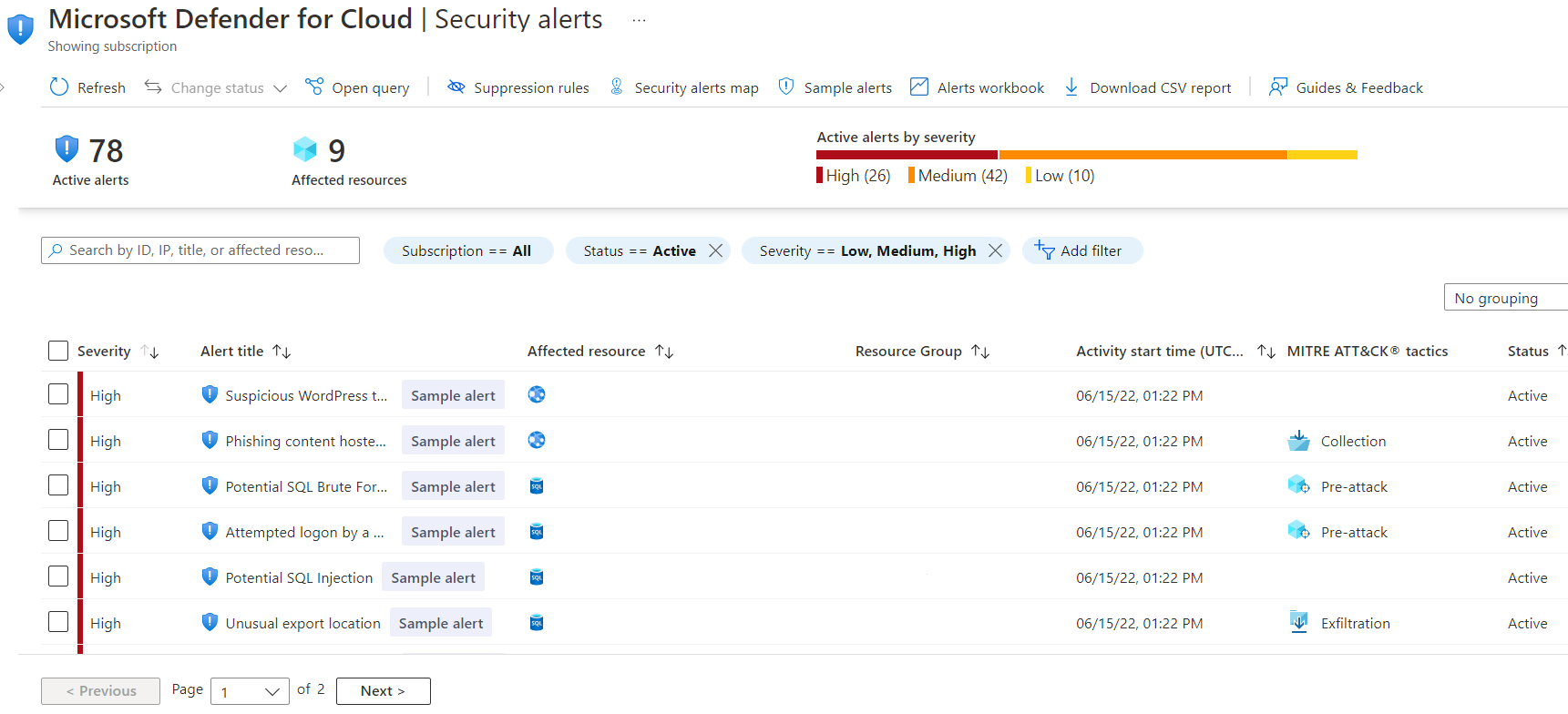Screen dimensions: 1568x714
Task: Sort by Activity start time column
Action: pyautogui.click(x=1266, y=352)
